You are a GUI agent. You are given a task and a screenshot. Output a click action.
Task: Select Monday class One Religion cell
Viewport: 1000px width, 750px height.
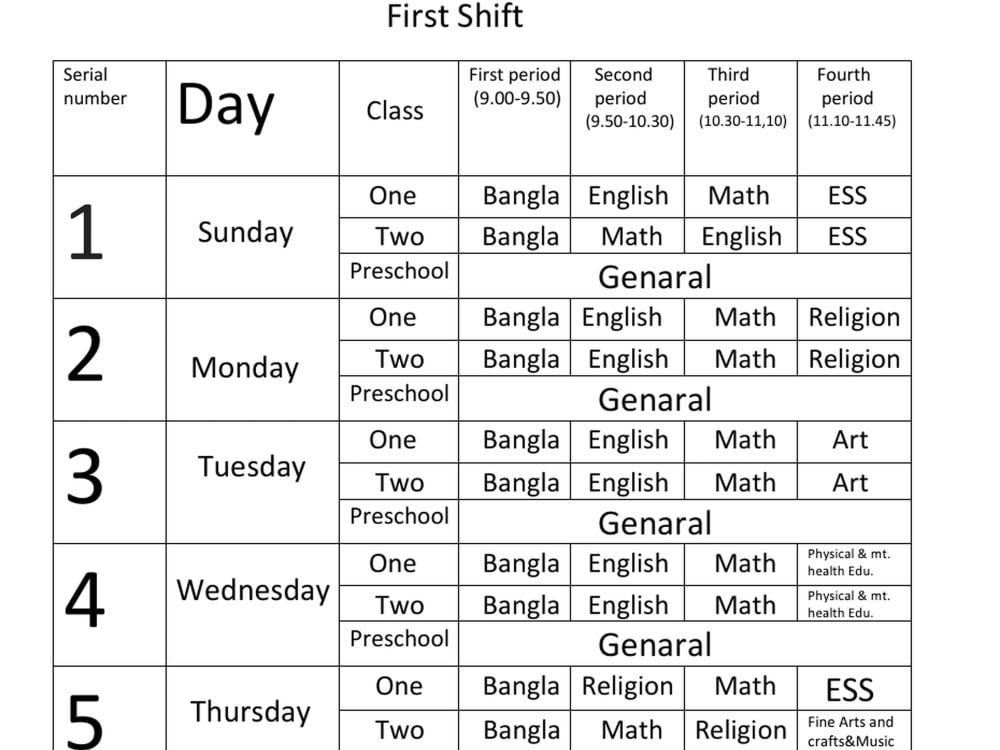(x=854, y=319)
